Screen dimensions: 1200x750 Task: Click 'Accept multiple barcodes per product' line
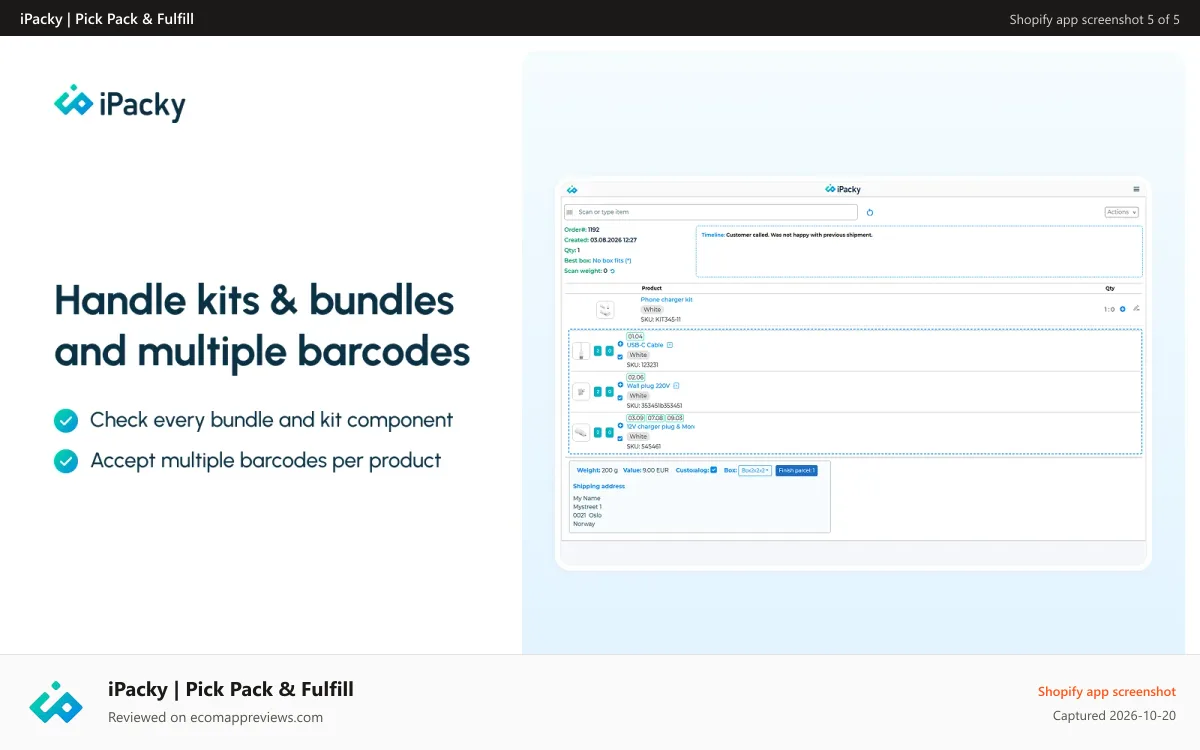266,461
